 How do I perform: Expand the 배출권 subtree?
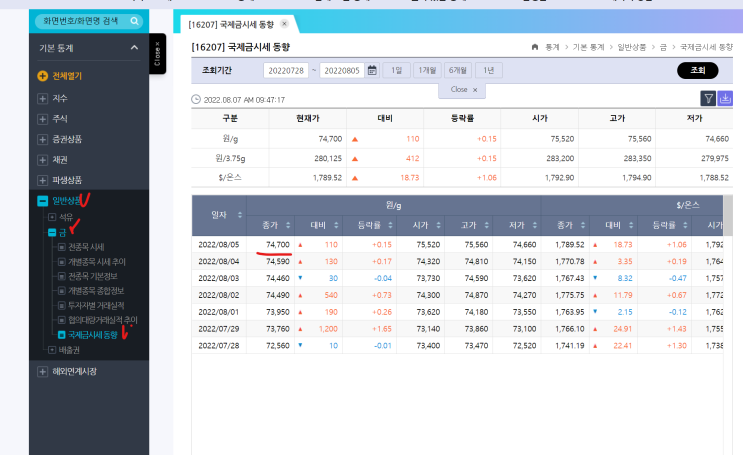pyautogui.click(x=52, y=350)
